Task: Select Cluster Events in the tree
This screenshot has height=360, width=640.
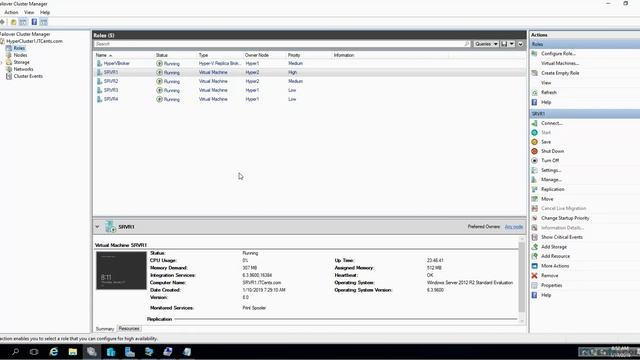Action: 28,76
